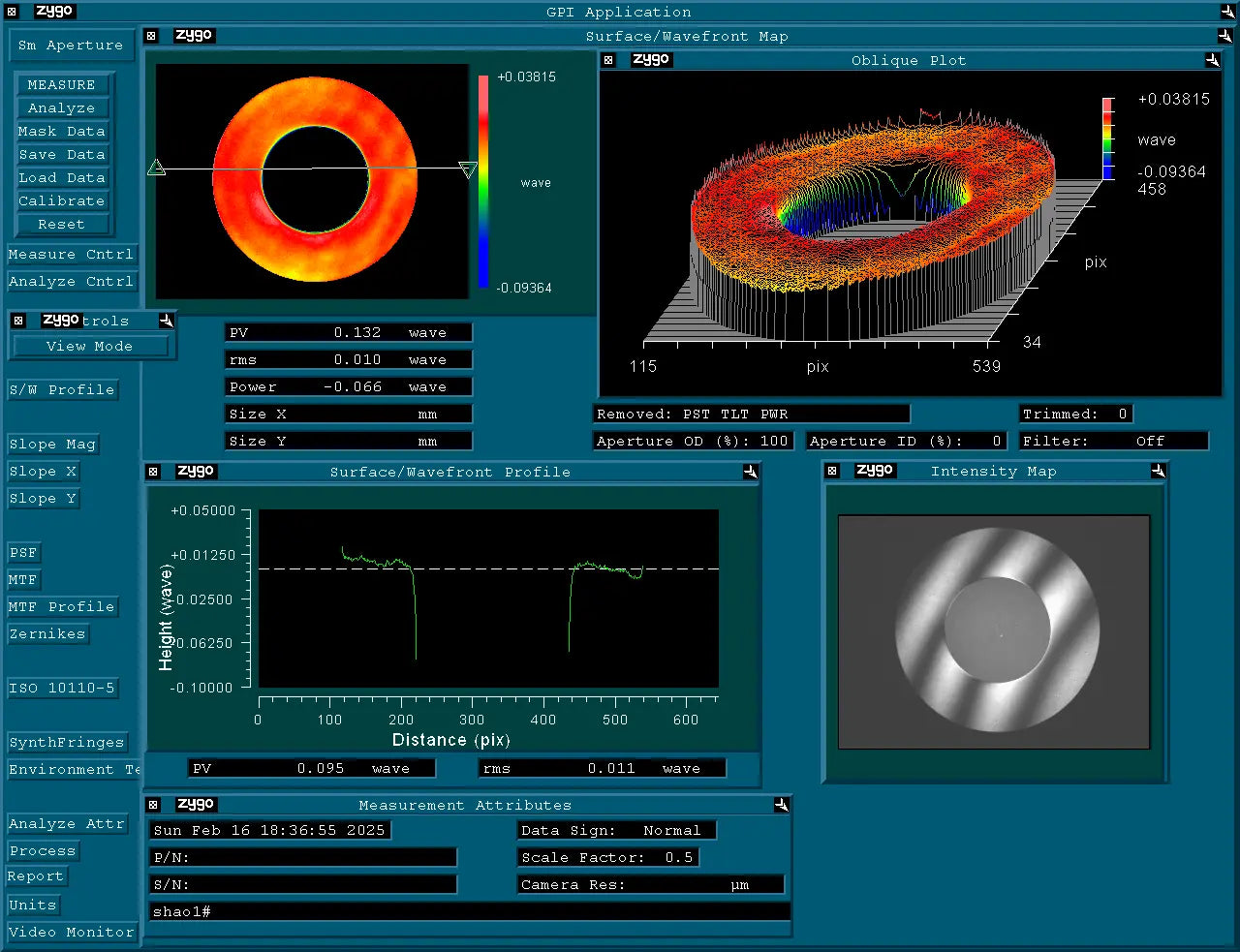Open the Aperture ID (%) selector
Screen dimensions: 1240x952
(x=905, y=441)
